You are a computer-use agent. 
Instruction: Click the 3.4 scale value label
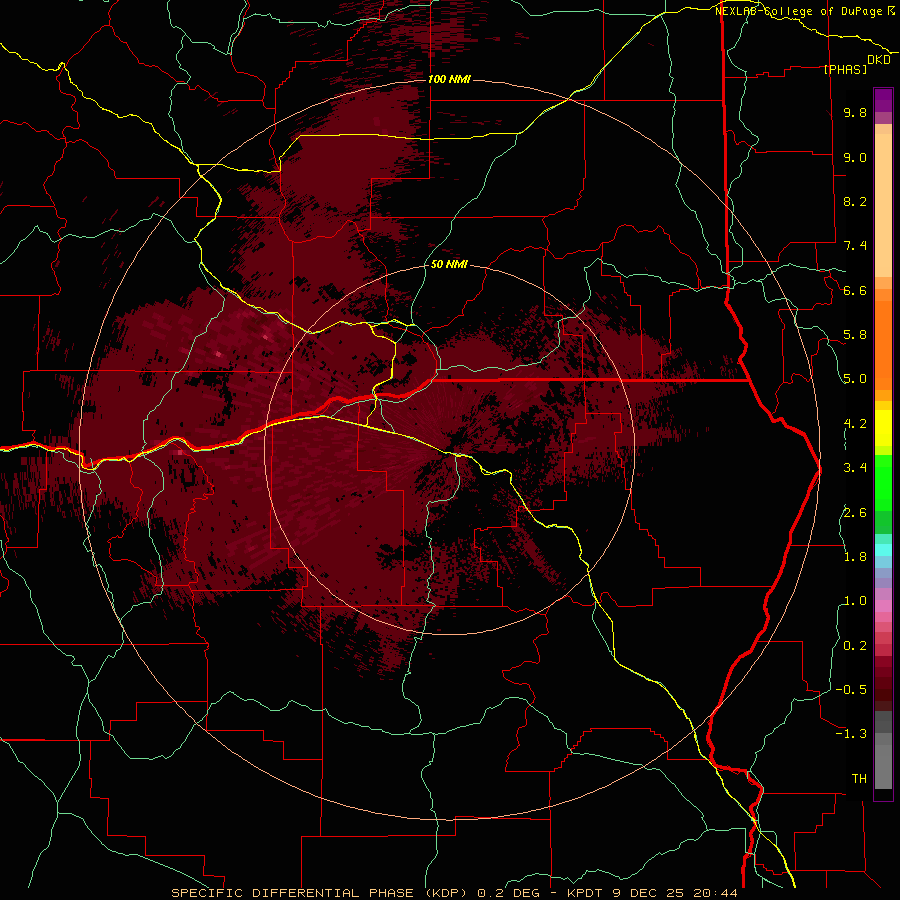pos(855,468)
